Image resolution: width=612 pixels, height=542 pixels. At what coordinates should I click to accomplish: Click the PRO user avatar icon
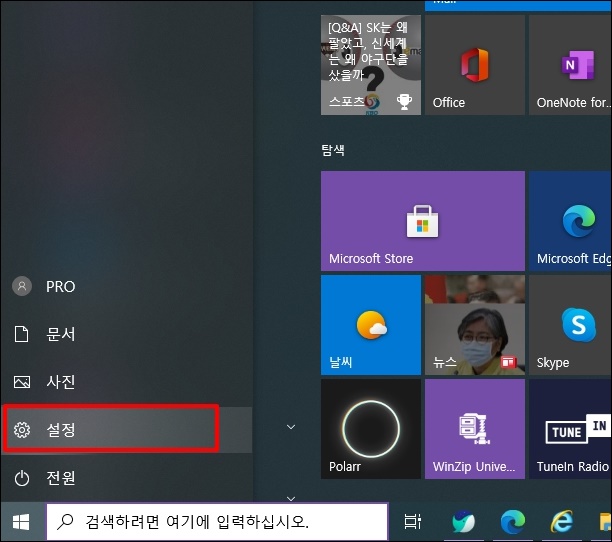coord(22,286)
